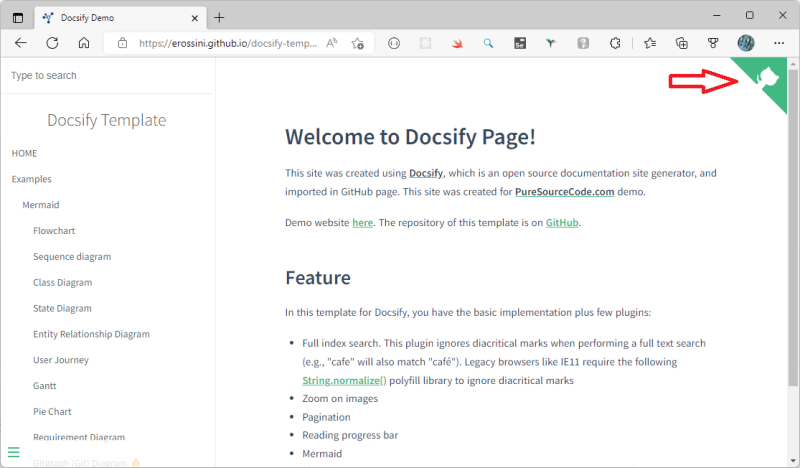Add page to favorites star icon

358,43
